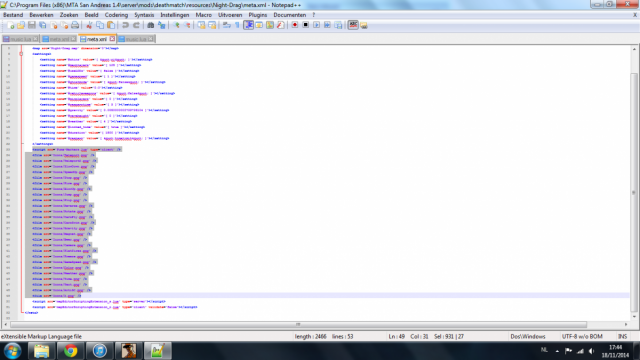
Task: Toggle word wrap in the toolbar
Action: point(227,25)
